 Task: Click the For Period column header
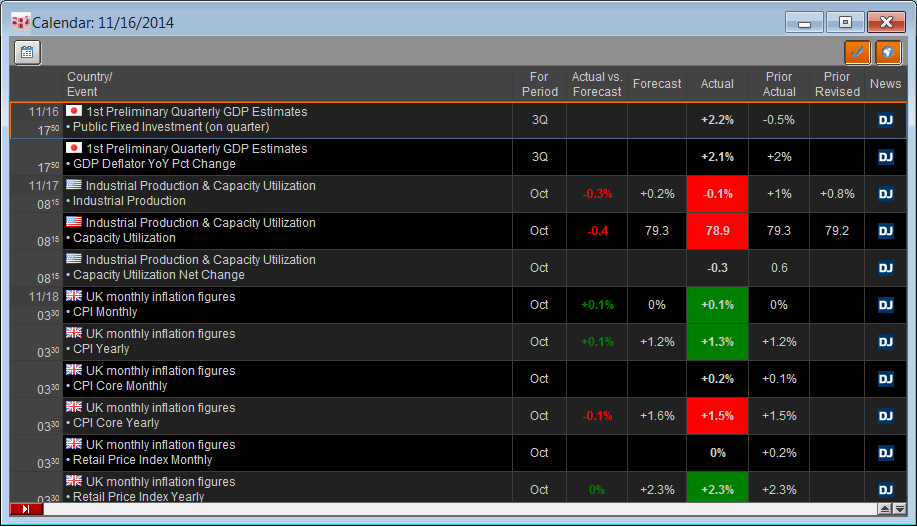pos(539,84)
